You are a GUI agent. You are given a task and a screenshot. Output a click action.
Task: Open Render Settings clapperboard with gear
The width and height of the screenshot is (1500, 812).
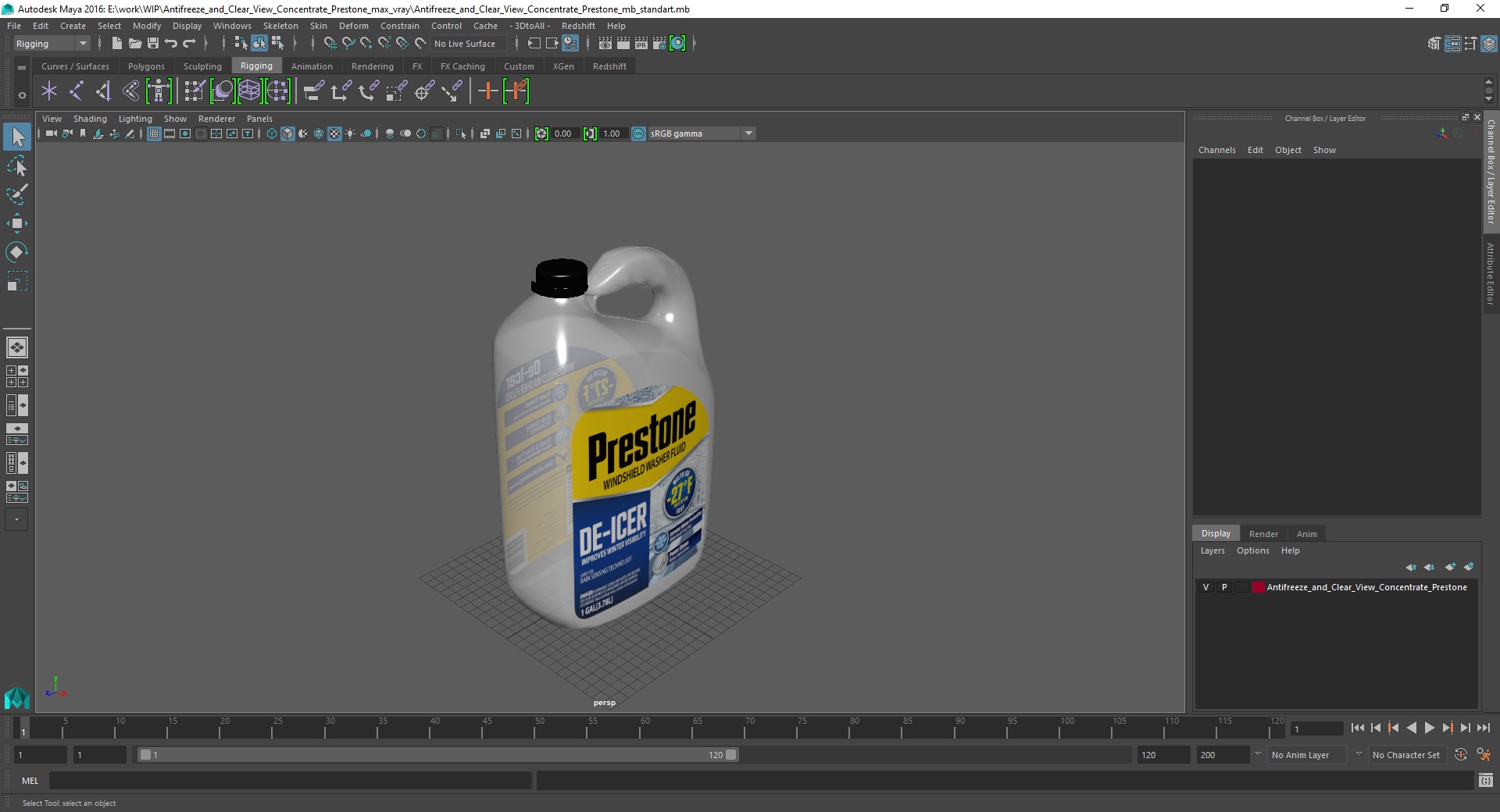point(659,44)
